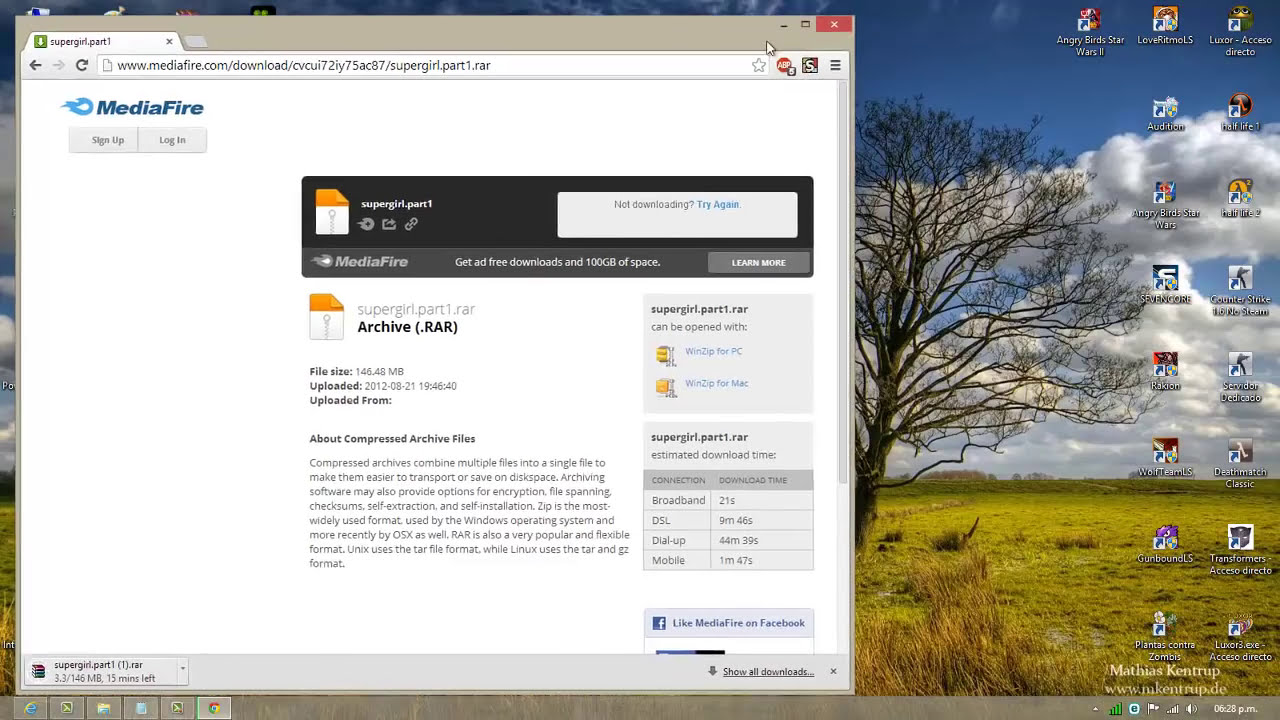This screenshot has height=720, width=1280.
Task: Select Rakion desktop shortcut
Action: click(1165, 371)
